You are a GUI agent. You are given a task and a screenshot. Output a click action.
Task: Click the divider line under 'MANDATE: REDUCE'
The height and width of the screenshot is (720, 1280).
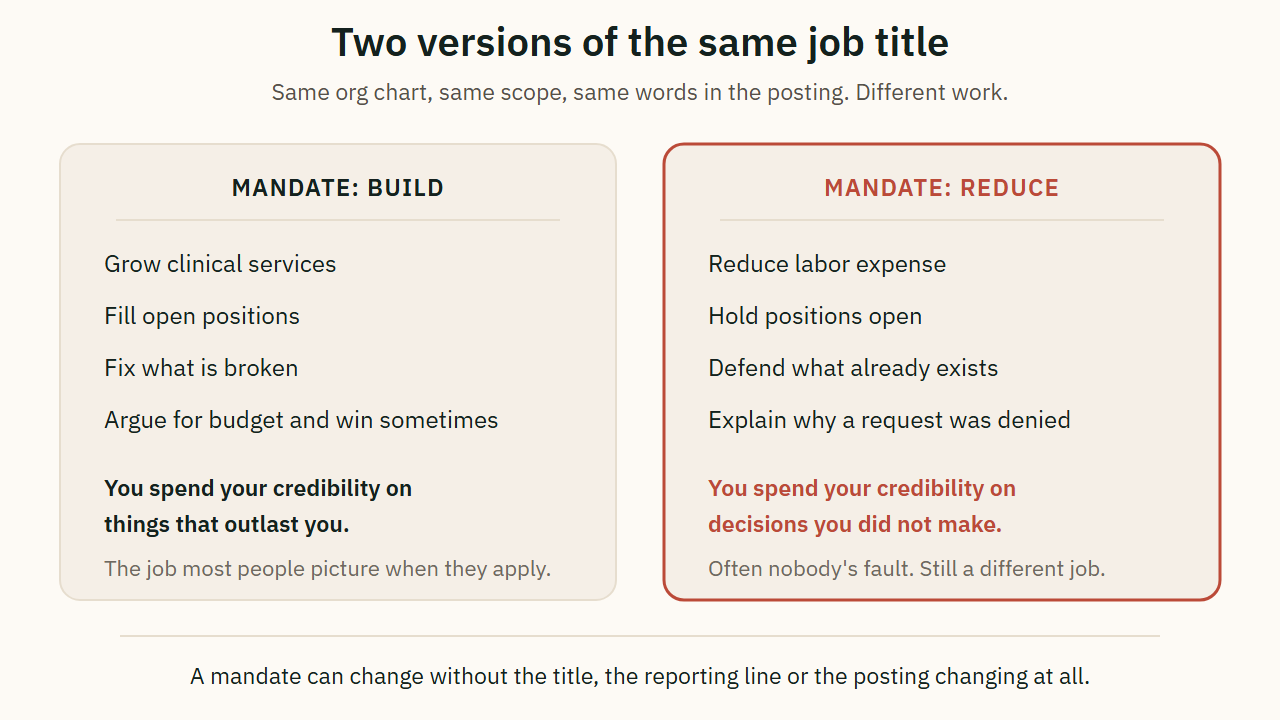click(942, 220)
